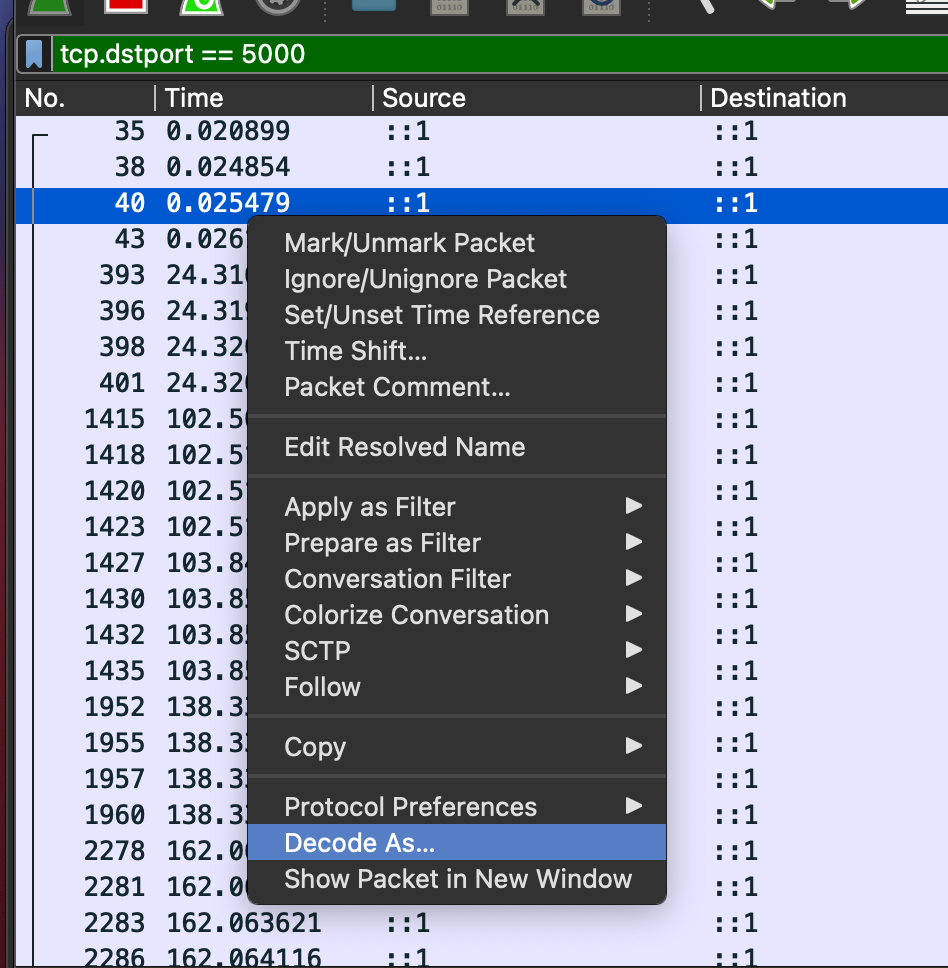Select Decode As… entry

click(457, 843)
